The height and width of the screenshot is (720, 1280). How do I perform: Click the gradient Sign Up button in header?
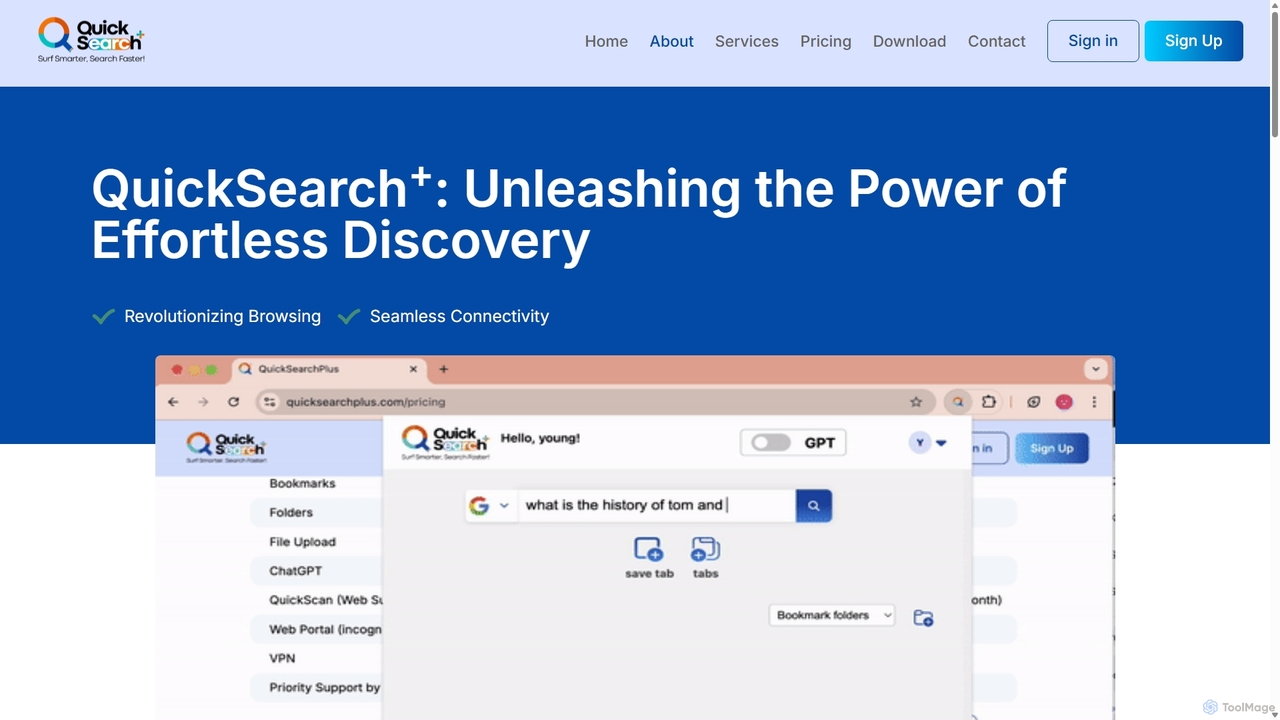point(1193,41)
